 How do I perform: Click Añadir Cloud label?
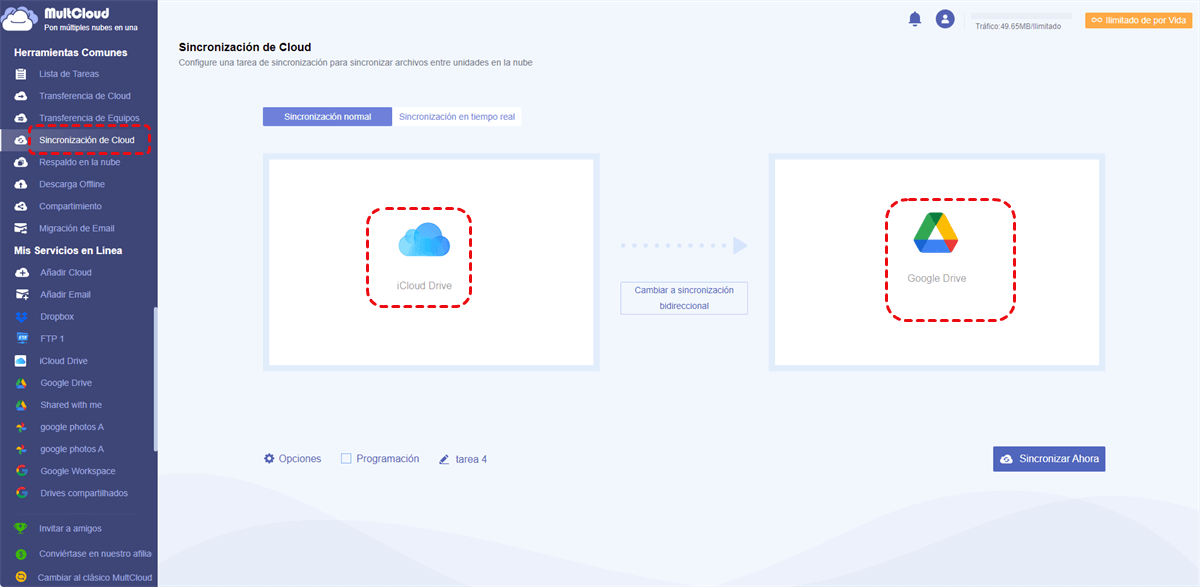[66, 272]
